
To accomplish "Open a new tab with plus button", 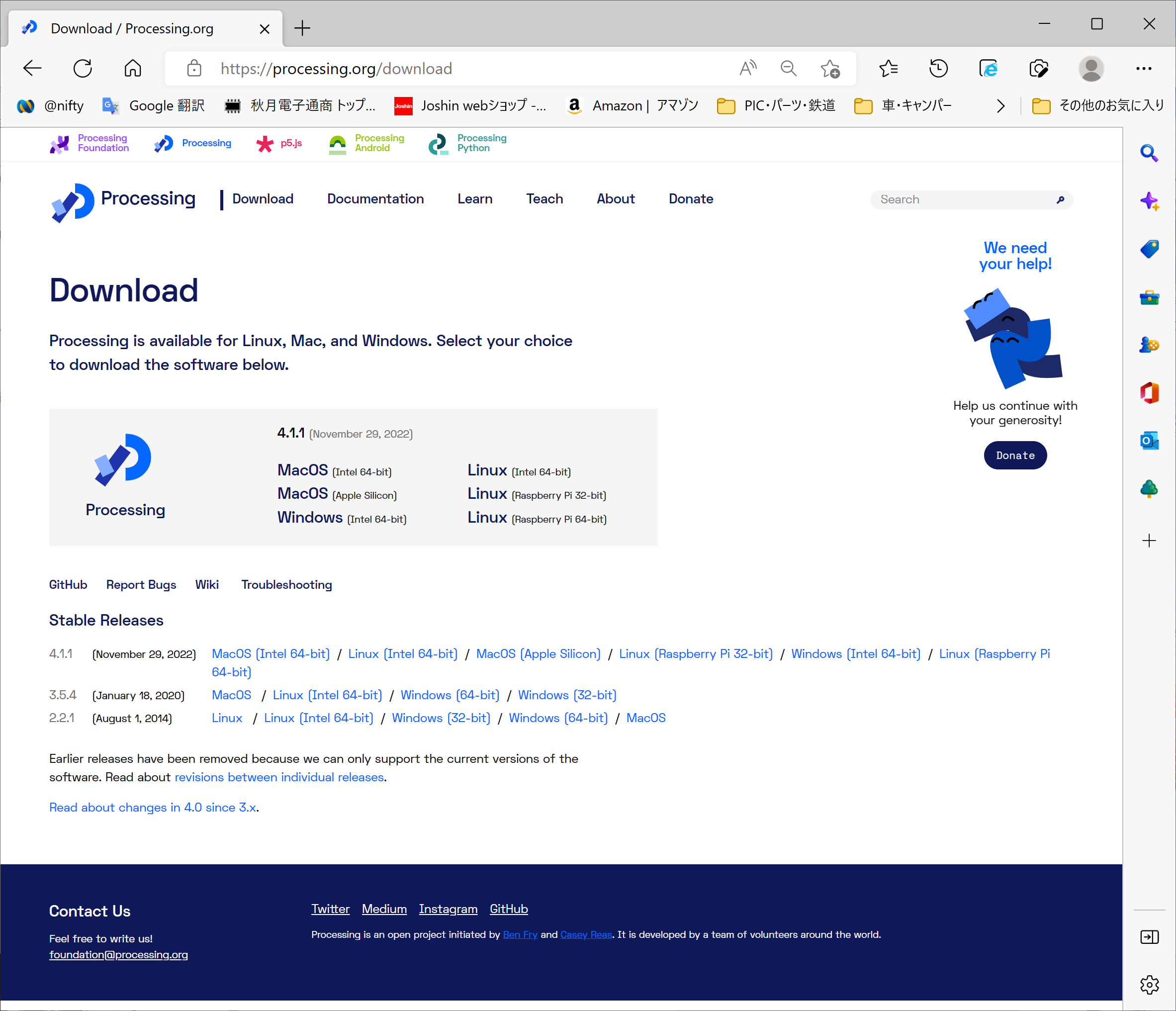I will [302, 28].
